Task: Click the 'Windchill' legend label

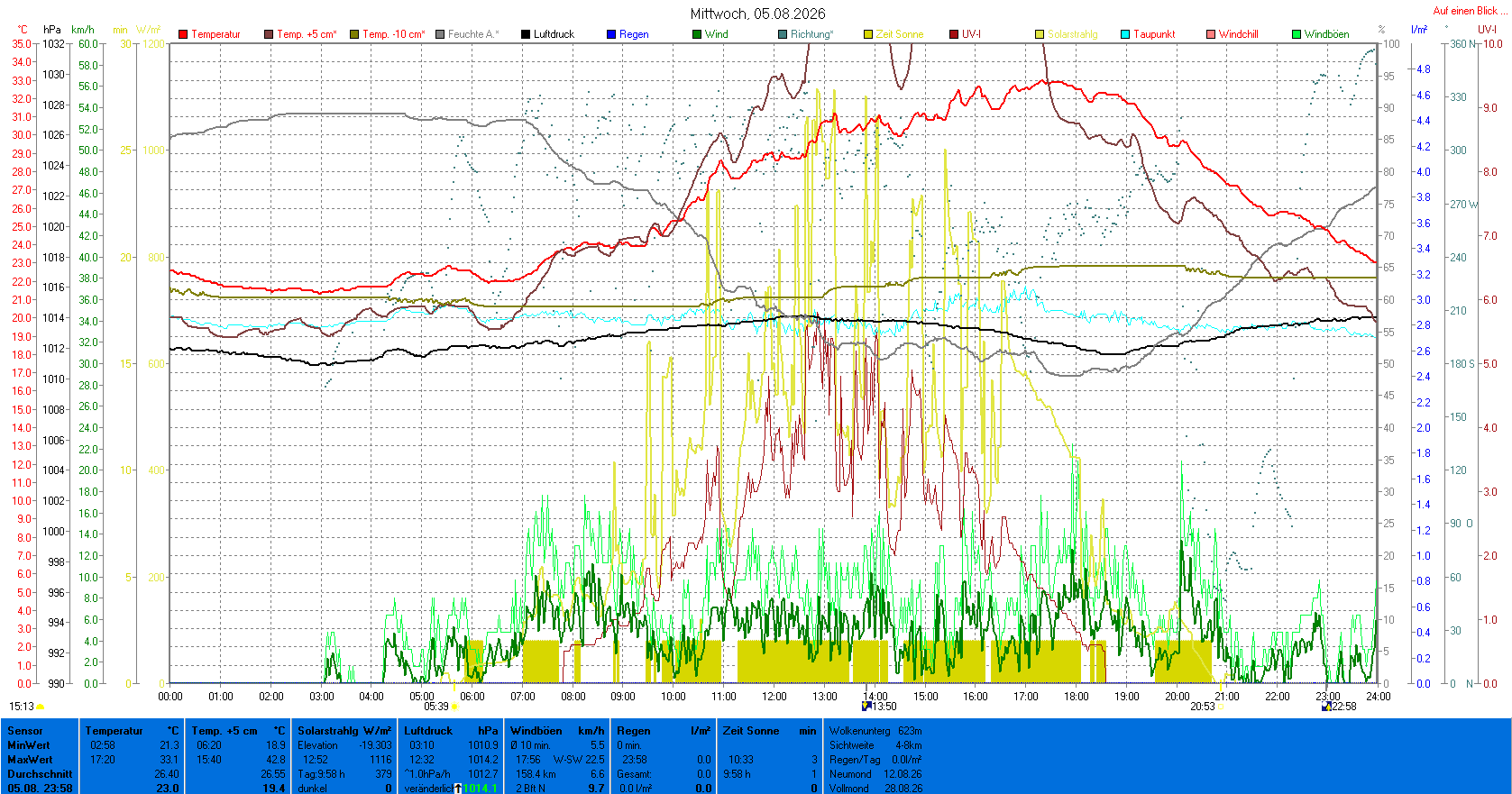Action: pos(1239,34)
